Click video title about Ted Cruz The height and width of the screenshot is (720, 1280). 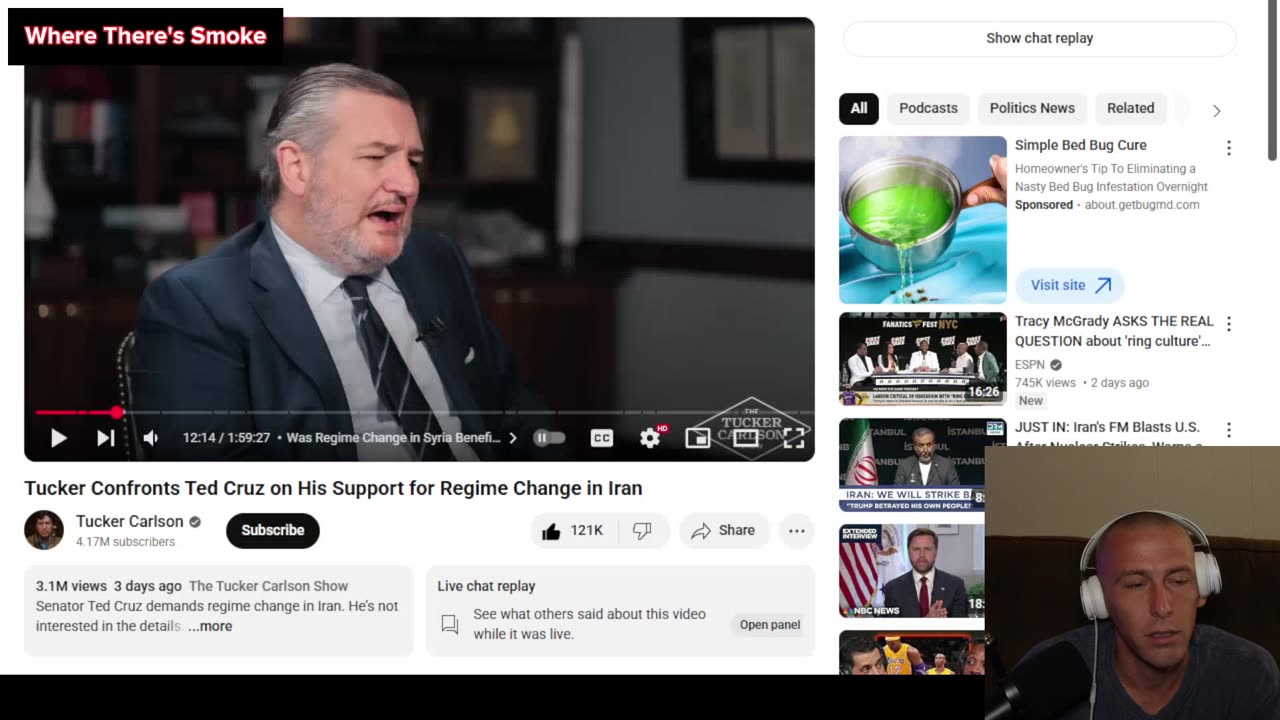333,488
